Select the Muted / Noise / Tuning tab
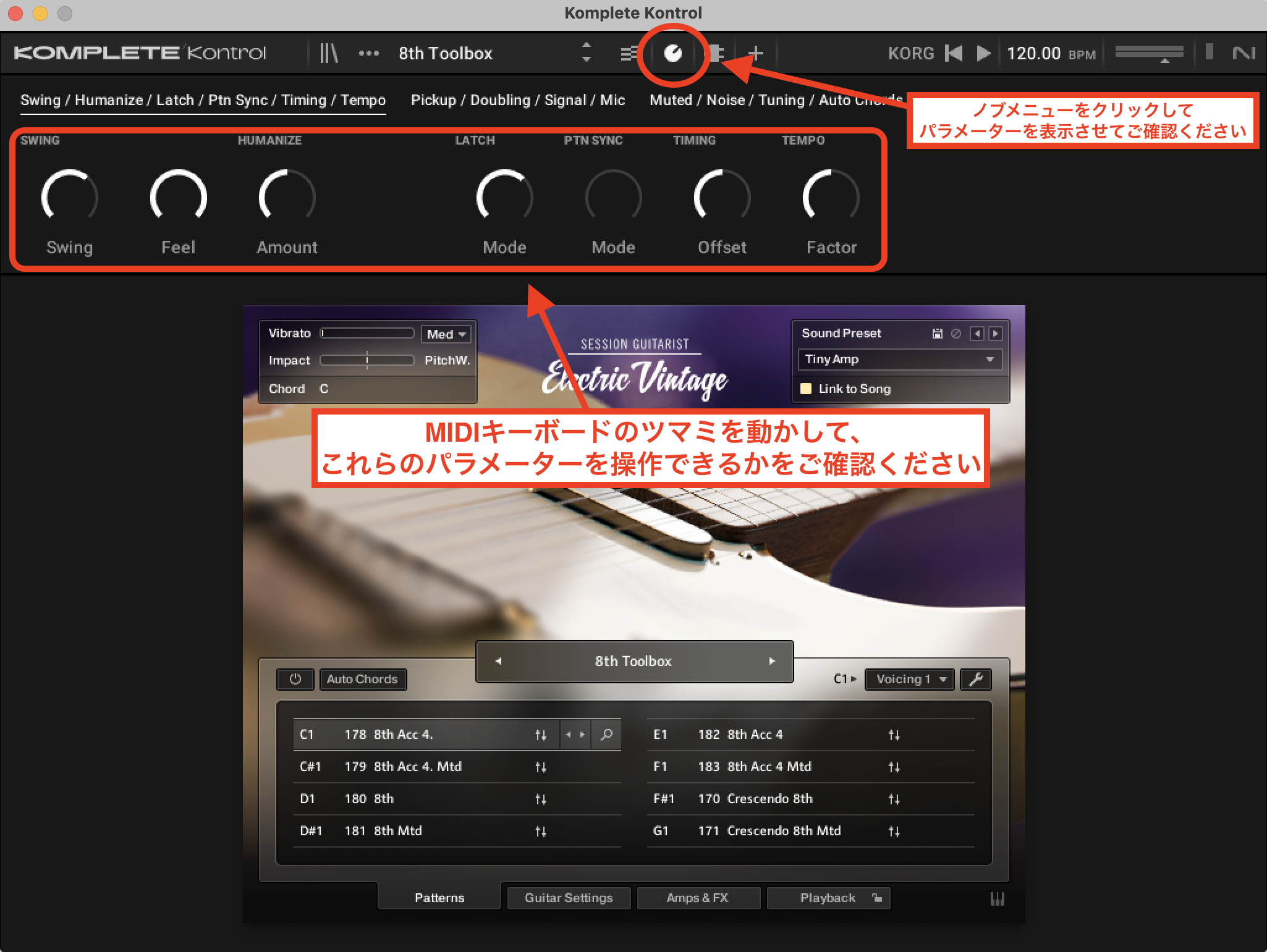The image size is (1267, 952). coord(776,100)
